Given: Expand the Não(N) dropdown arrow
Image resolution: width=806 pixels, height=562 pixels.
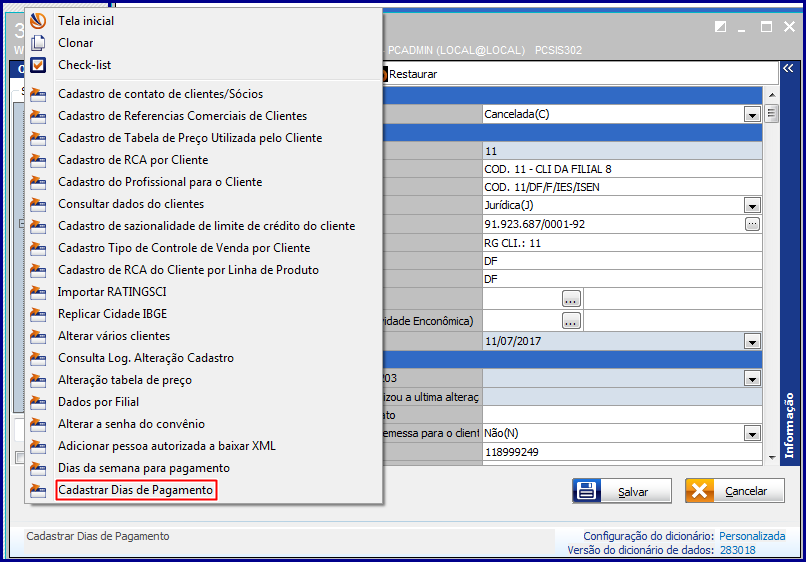Looking at the screenshot, I should click(x=752, y=433).
